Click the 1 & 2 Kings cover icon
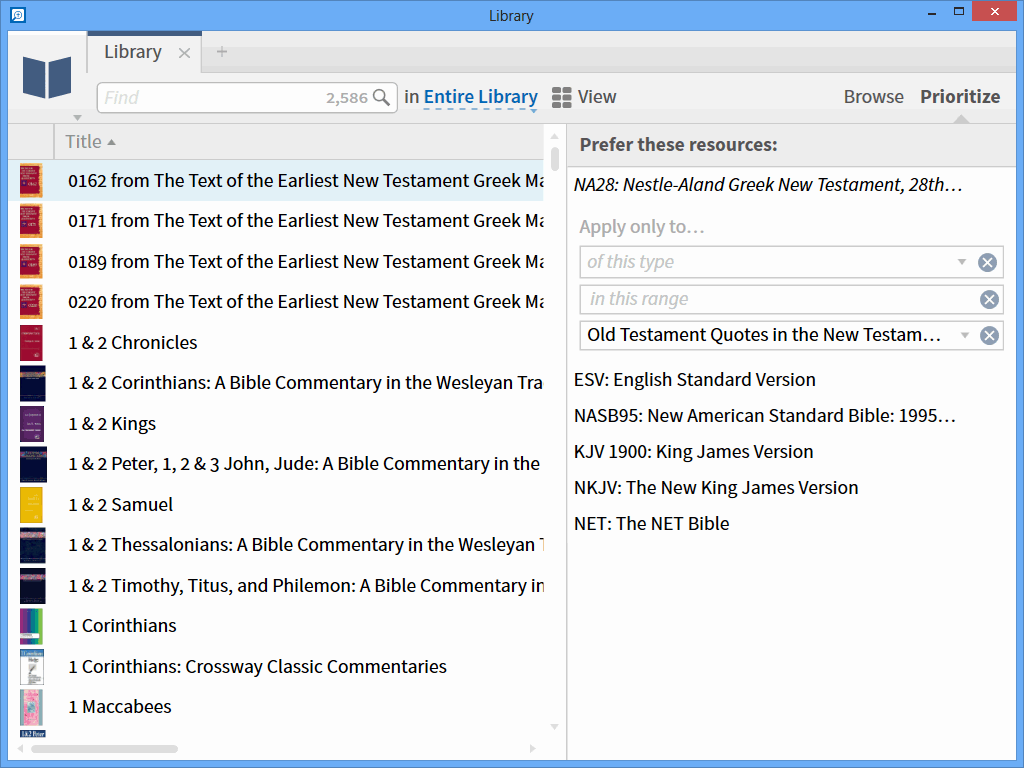Screen dimensions: 1024x768 tap(32, 424)
